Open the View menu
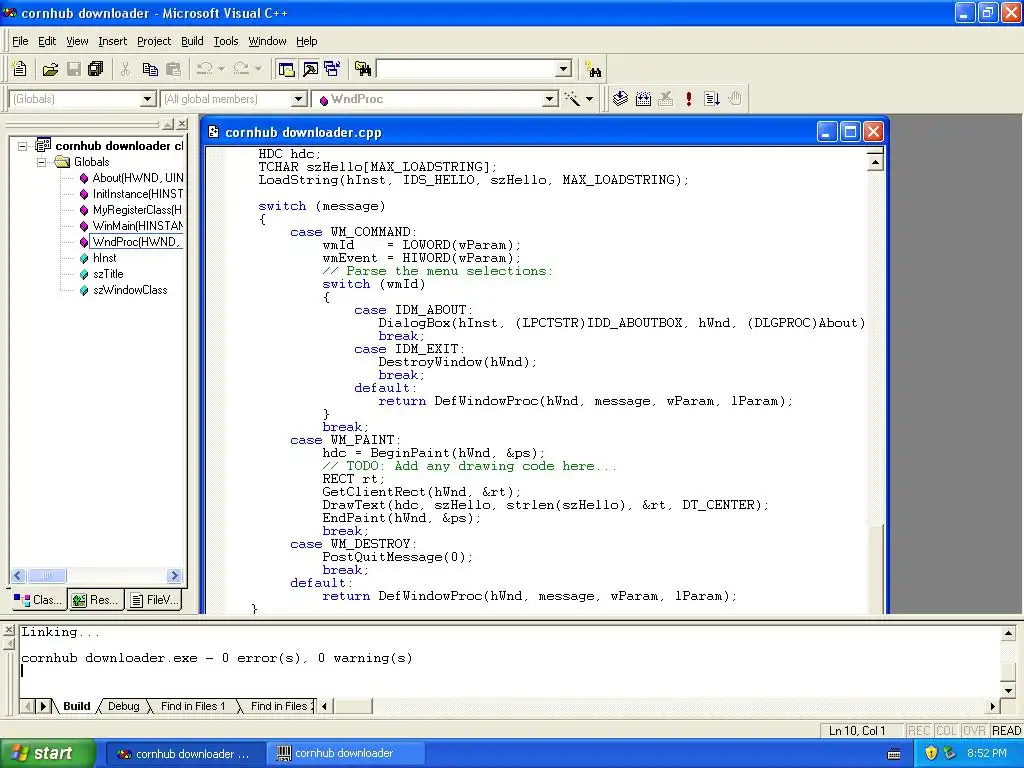 (x=77, y=41)
